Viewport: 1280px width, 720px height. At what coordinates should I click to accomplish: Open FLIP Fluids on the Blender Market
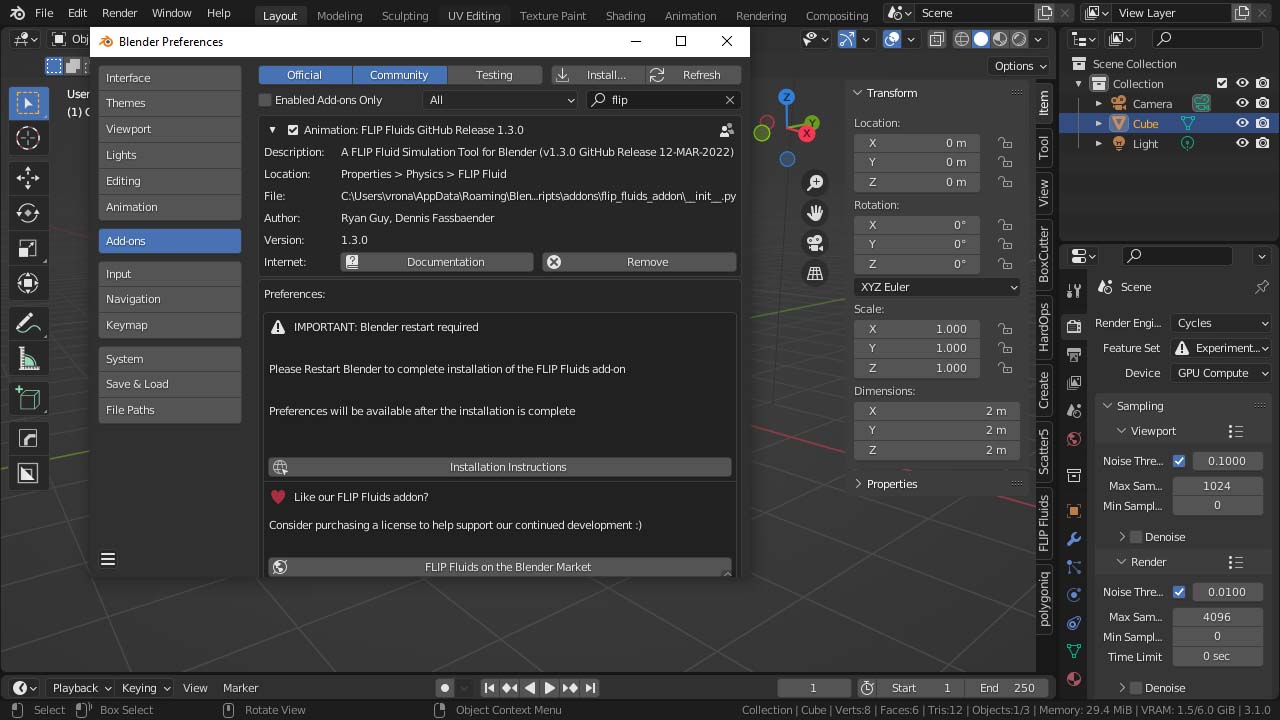(500, 567)
